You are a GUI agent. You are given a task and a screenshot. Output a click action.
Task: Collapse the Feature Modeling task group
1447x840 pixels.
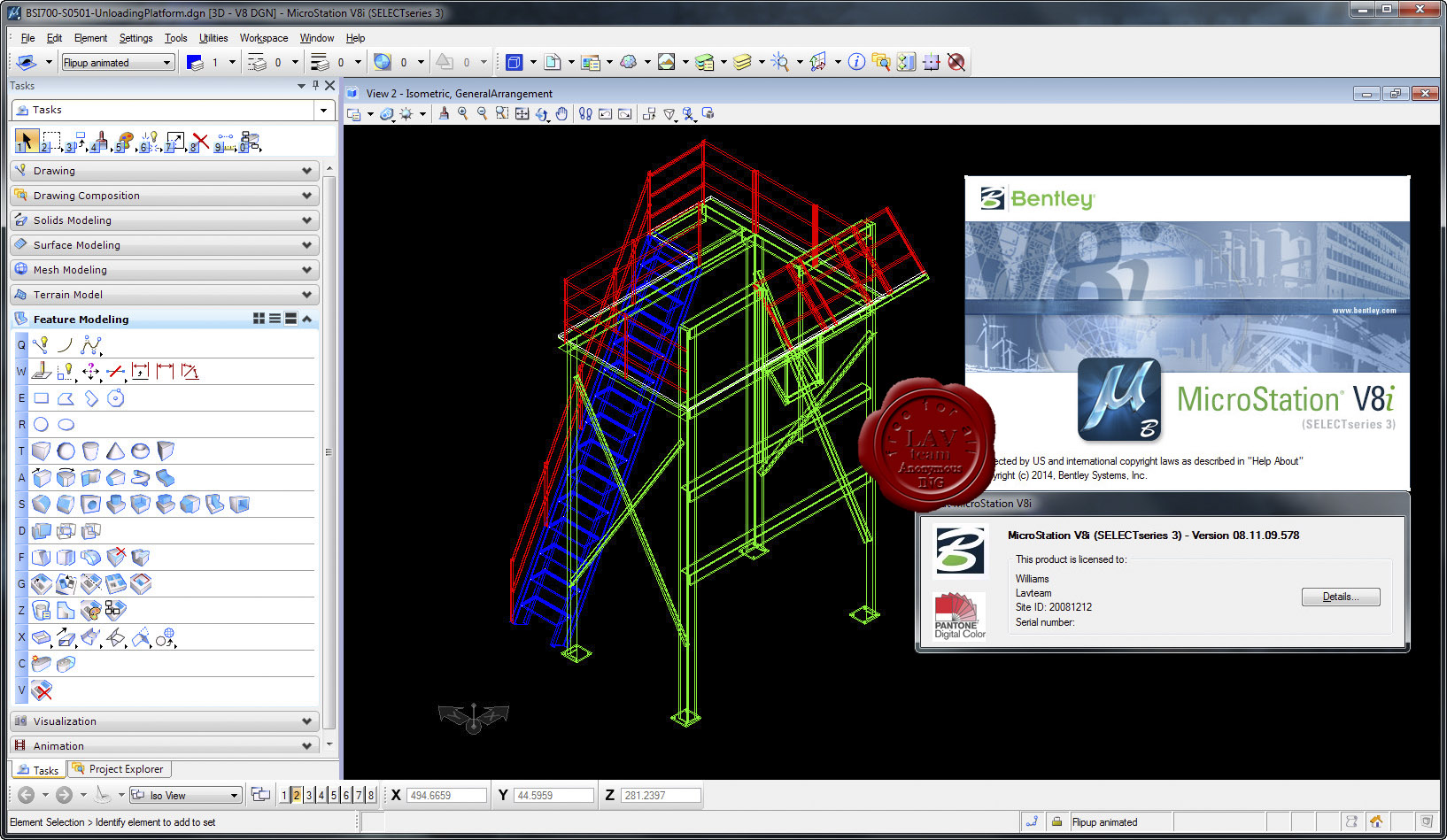[307, 319]
